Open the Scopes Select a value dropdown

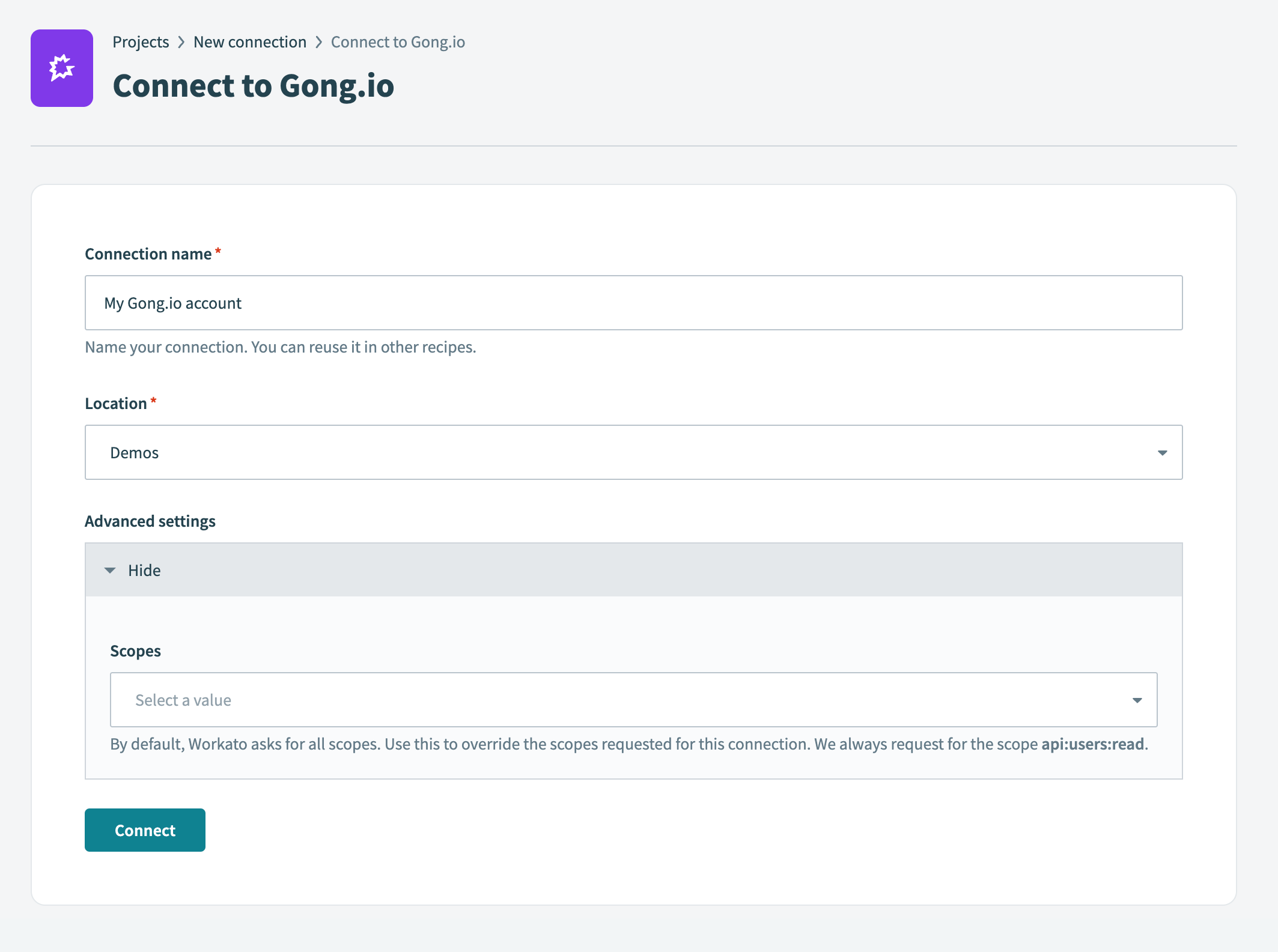click(x=633, y=700)
